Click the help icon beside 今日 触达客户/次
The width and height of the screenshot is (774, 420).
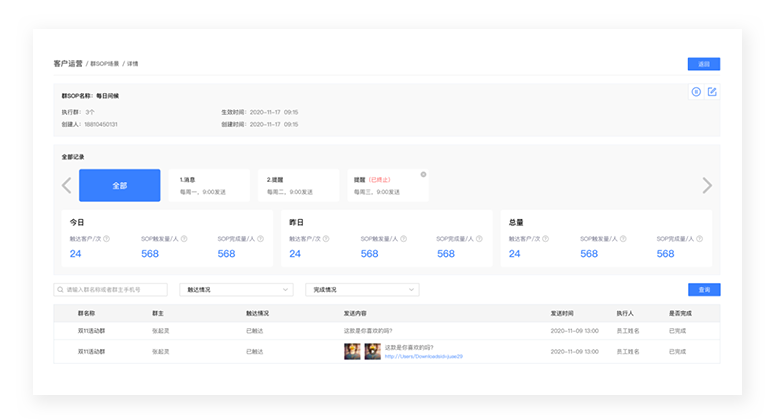click(x=107, y=239)
